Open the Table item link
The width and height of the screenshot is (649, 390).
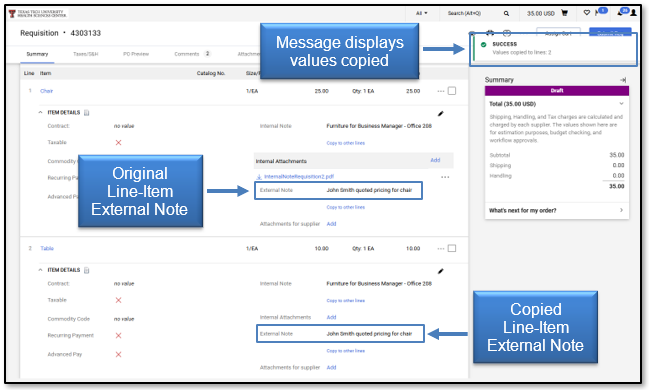pyautogui.click(x=47, y=248)
